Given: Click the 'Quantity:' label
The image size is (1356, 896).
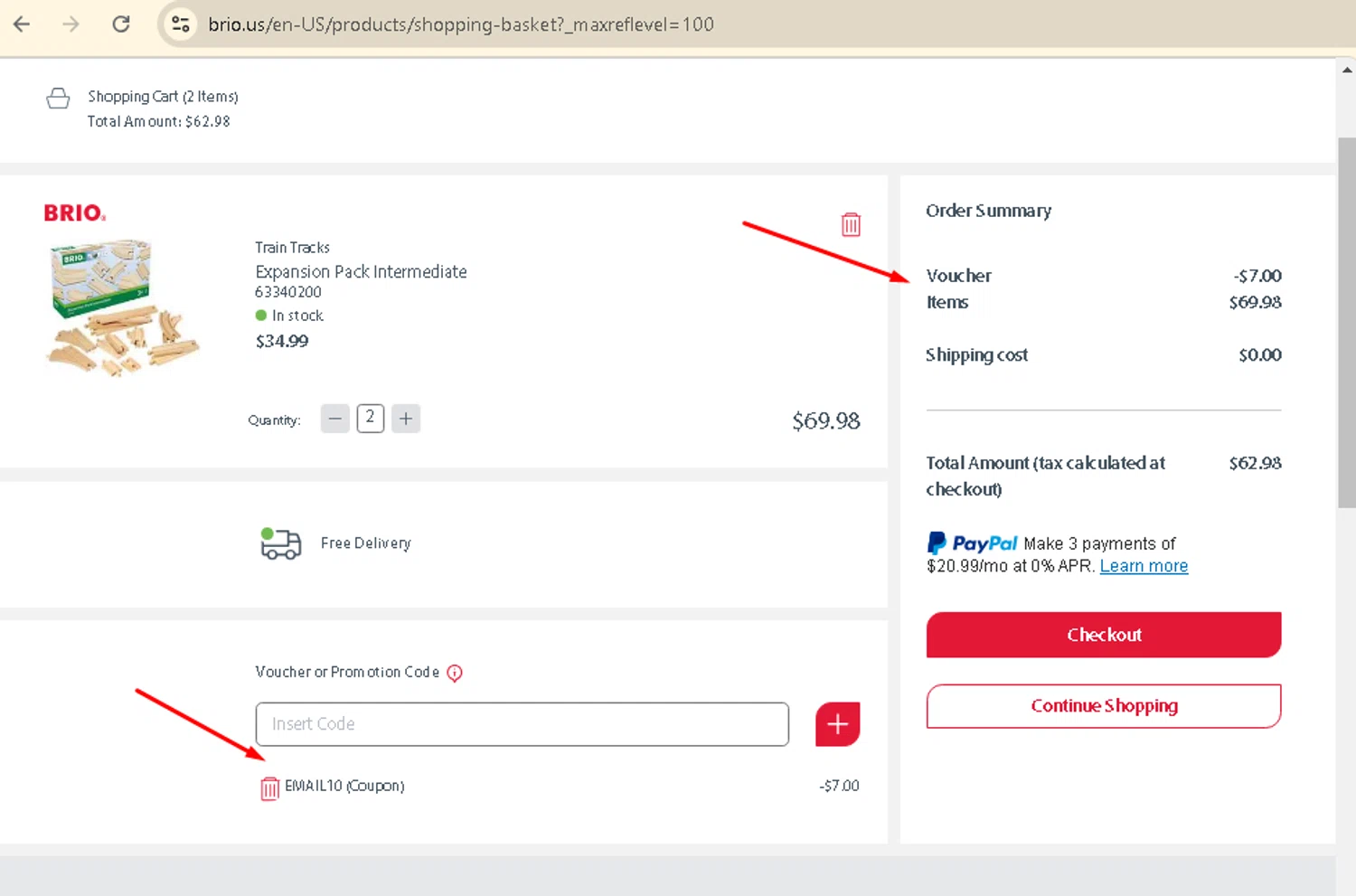Looking at the screenshot, I should (274, 420).
